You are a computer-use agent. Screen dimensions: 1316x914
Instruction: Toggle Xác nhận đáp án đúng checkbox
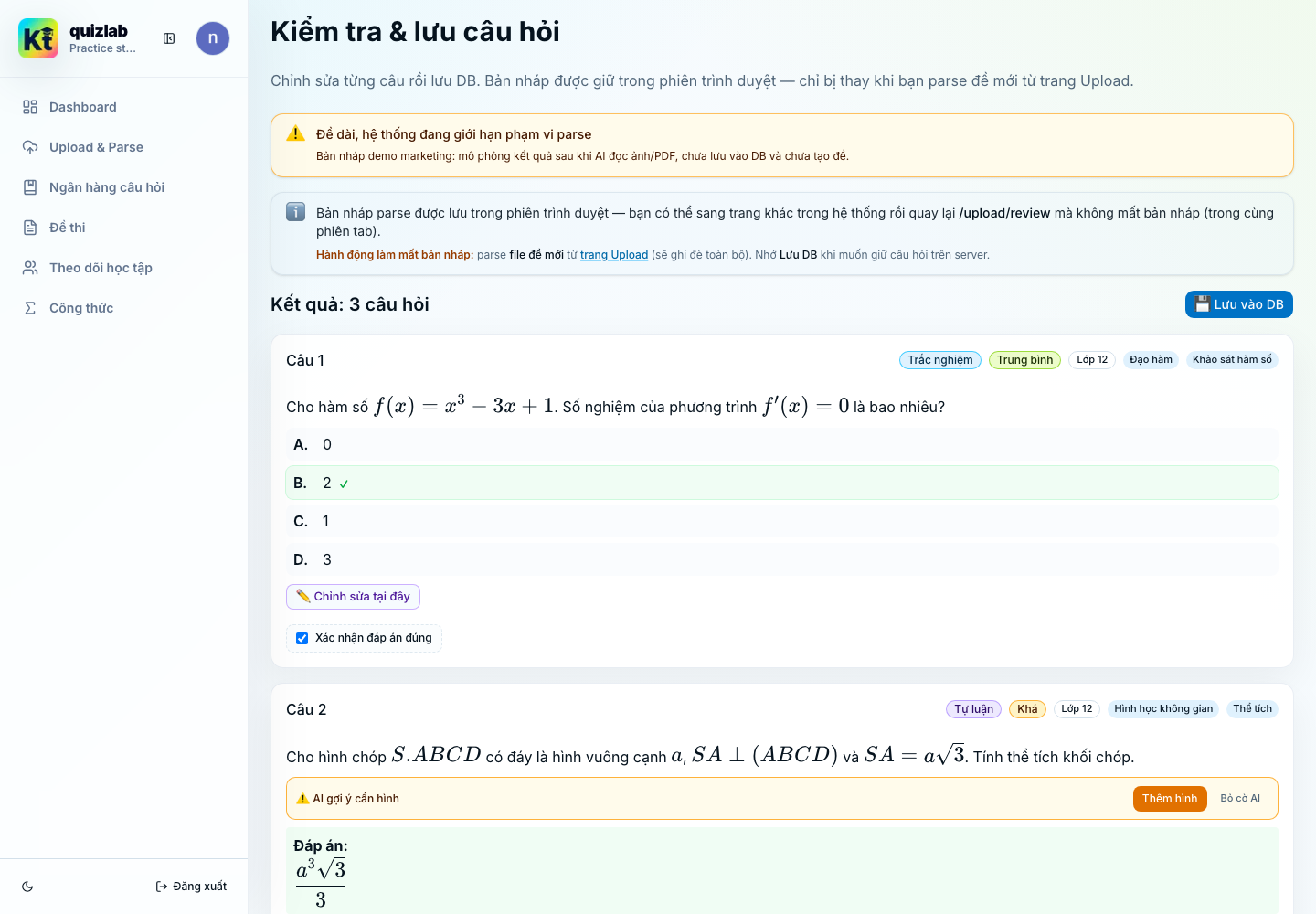(302, 638)
